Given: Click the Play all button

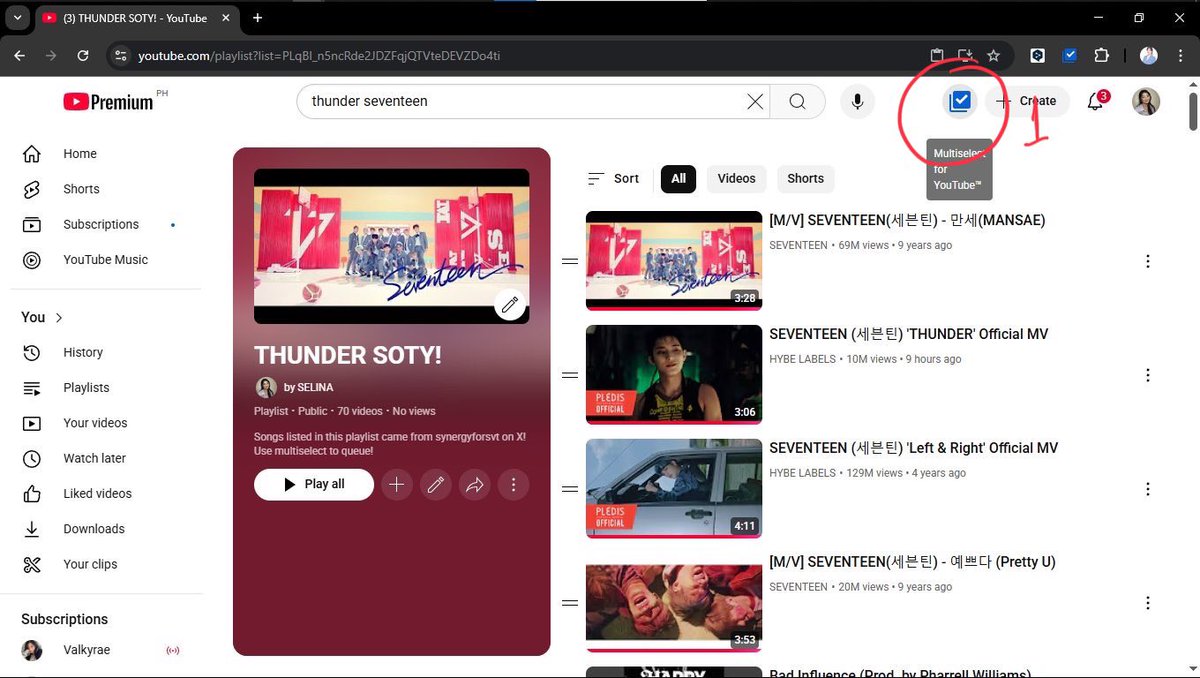Looking at the screenshot, I should pyautogui.click(x=314, y=484).
